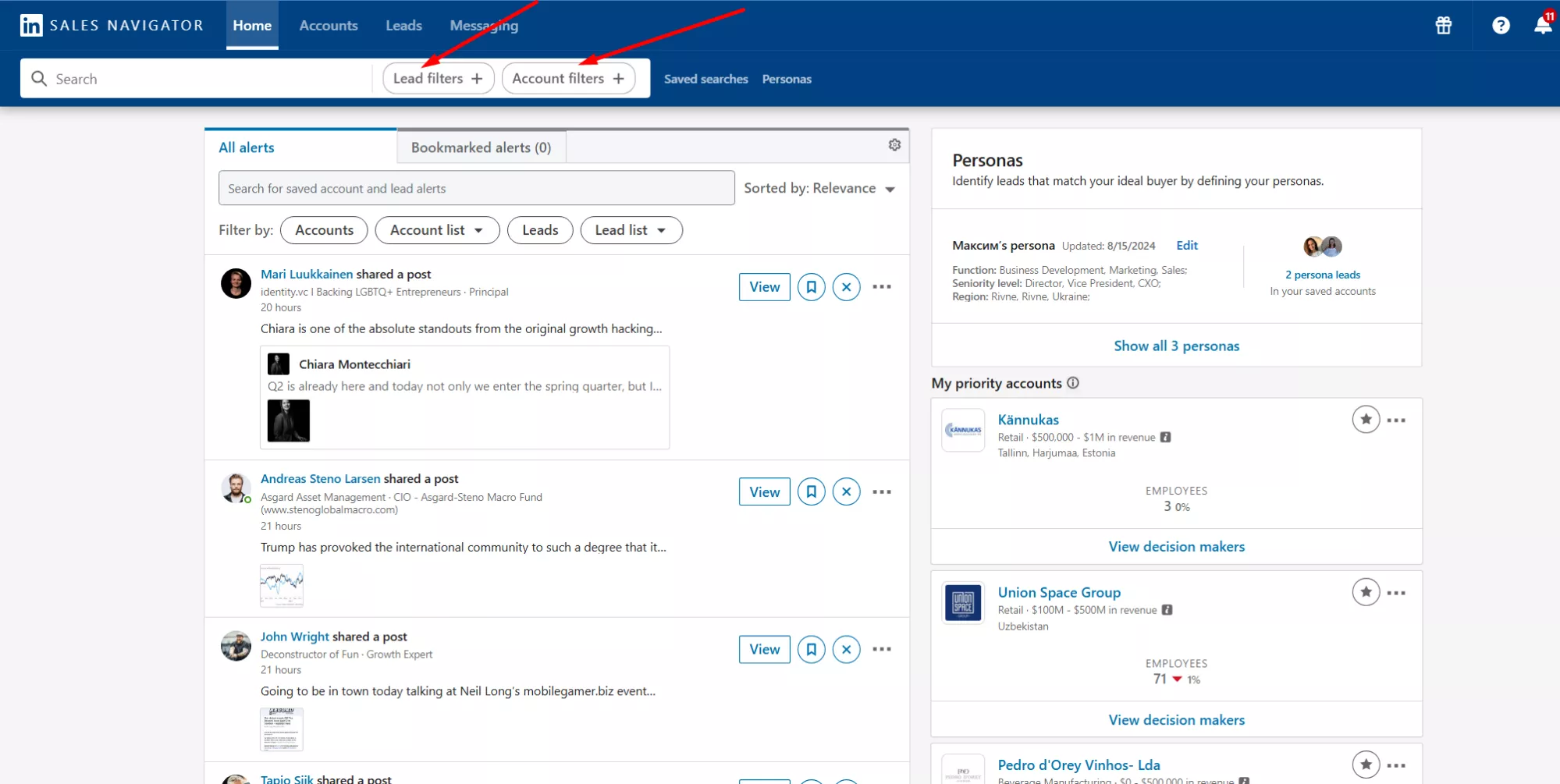1560x784 pixels.
Task: Click the LinkedIn Sales Navigator logo
Action: [x=112, y=26]
